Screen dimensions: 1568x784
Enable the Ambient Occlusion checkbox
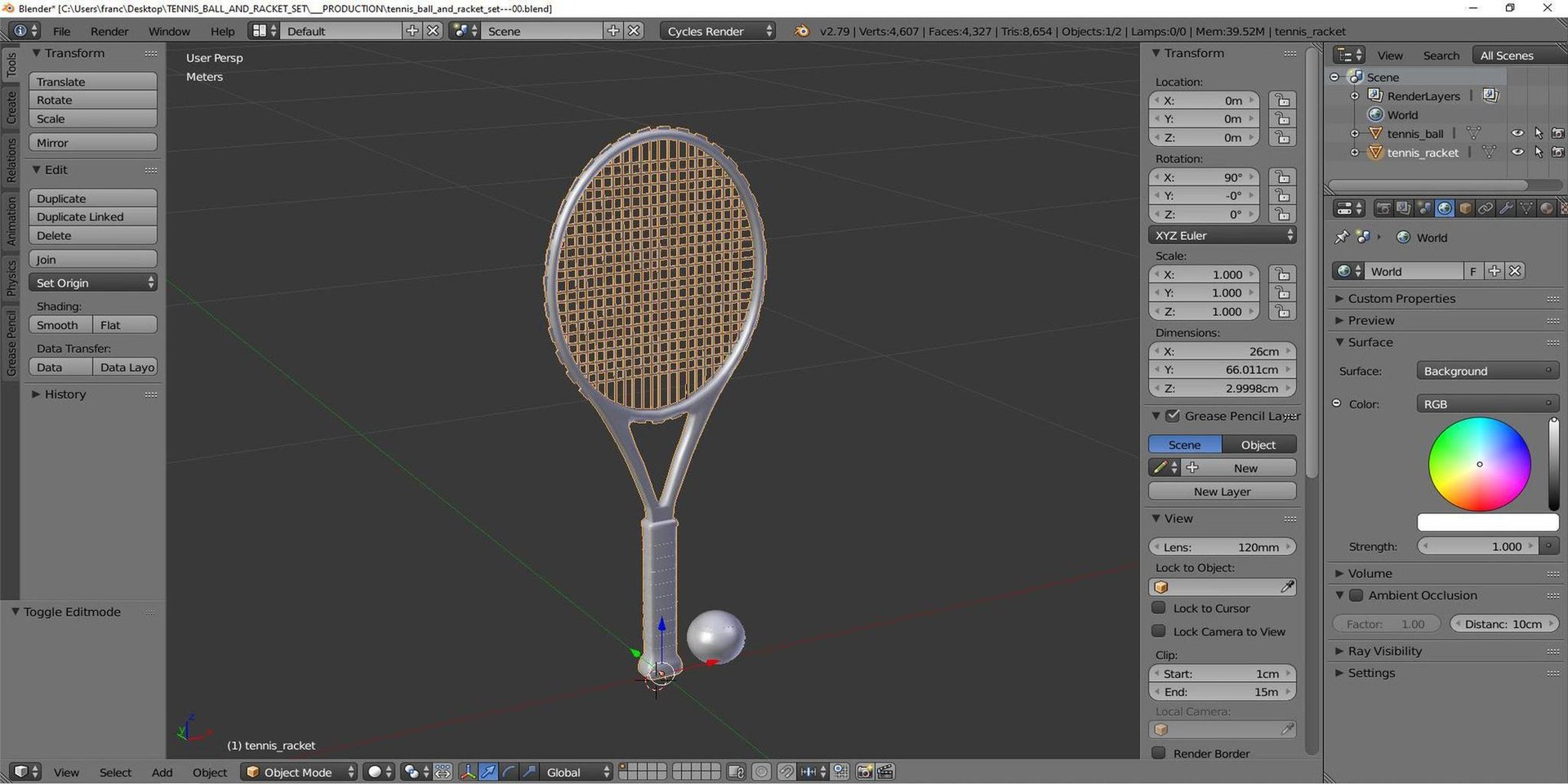[1356, 595]
